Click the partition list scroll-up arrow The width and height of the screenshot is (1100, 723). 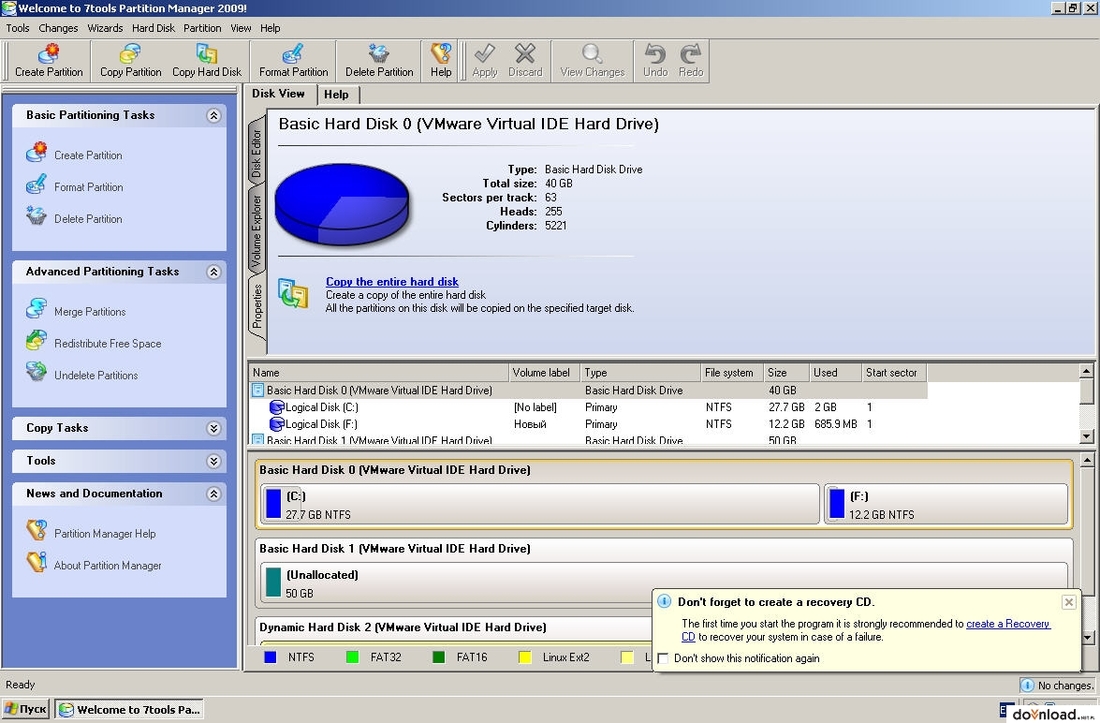click(x=1087, y=371)
